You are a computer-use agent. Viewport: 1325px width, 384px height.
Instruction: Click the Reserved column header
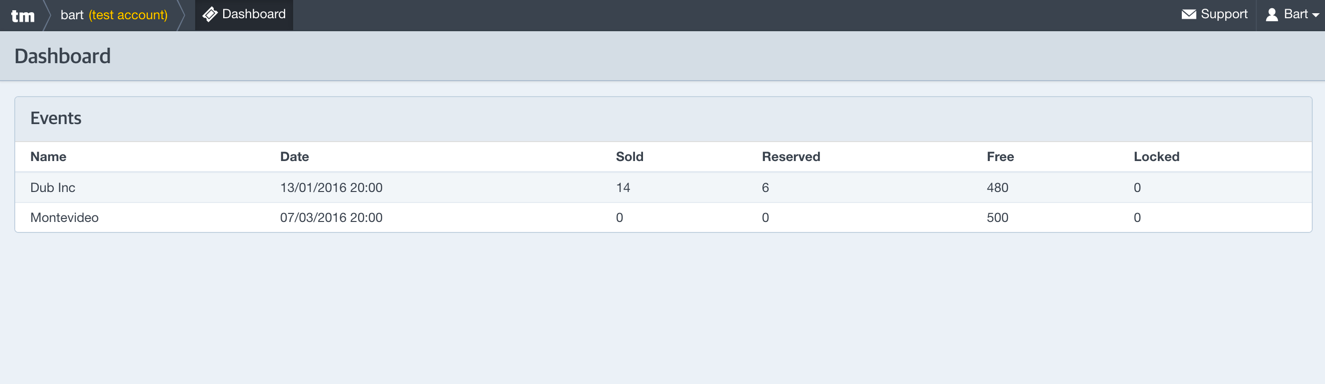tap(791, 157)
